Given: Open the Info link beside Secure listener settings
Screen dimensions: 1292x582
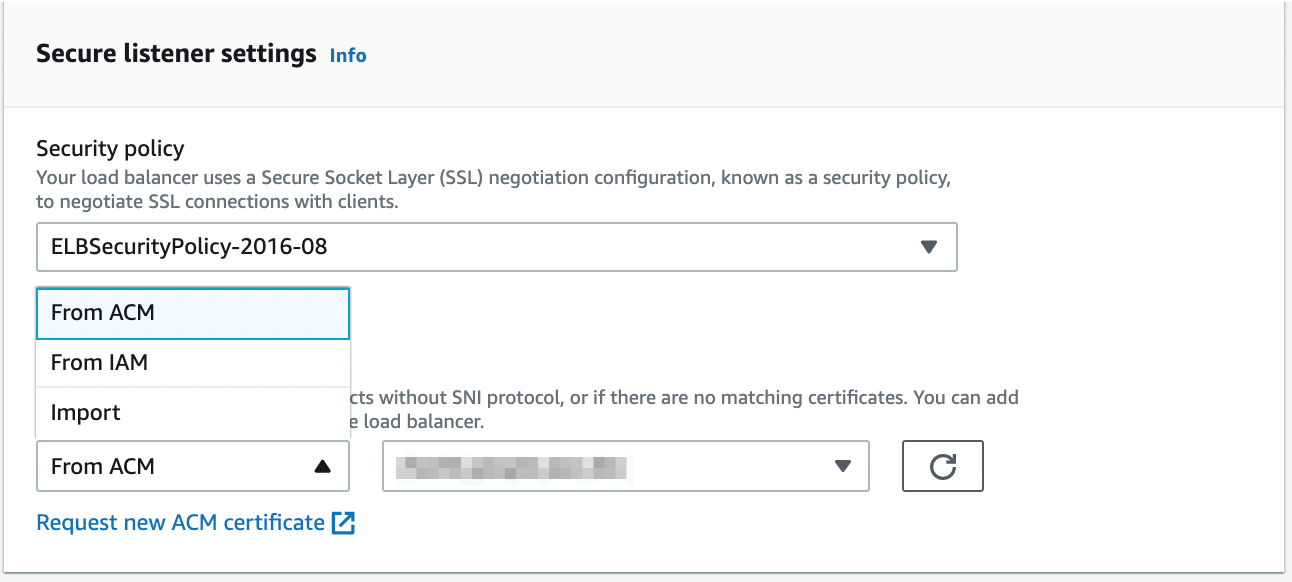Looking at the screenshot, I should tap(348, 55).
